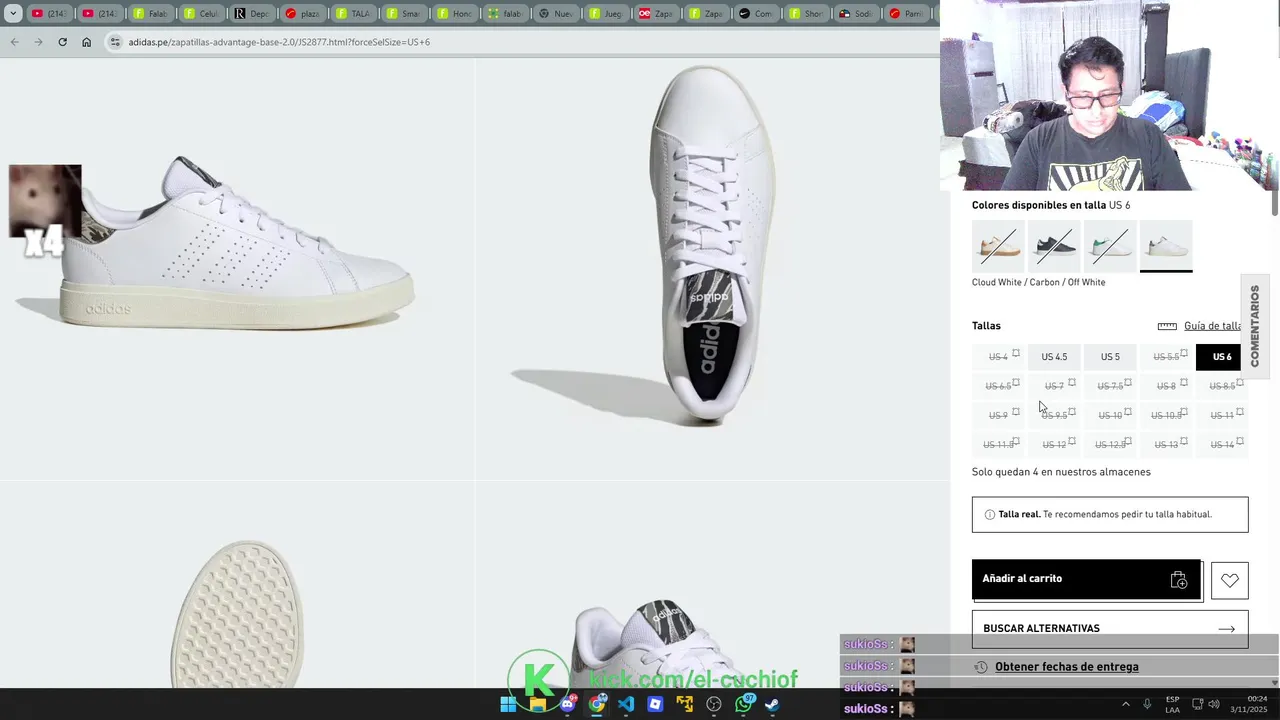Switch to the Jueg browser tab
The width and height of the screenshot is (1280, 720).
tap(607, 14)
